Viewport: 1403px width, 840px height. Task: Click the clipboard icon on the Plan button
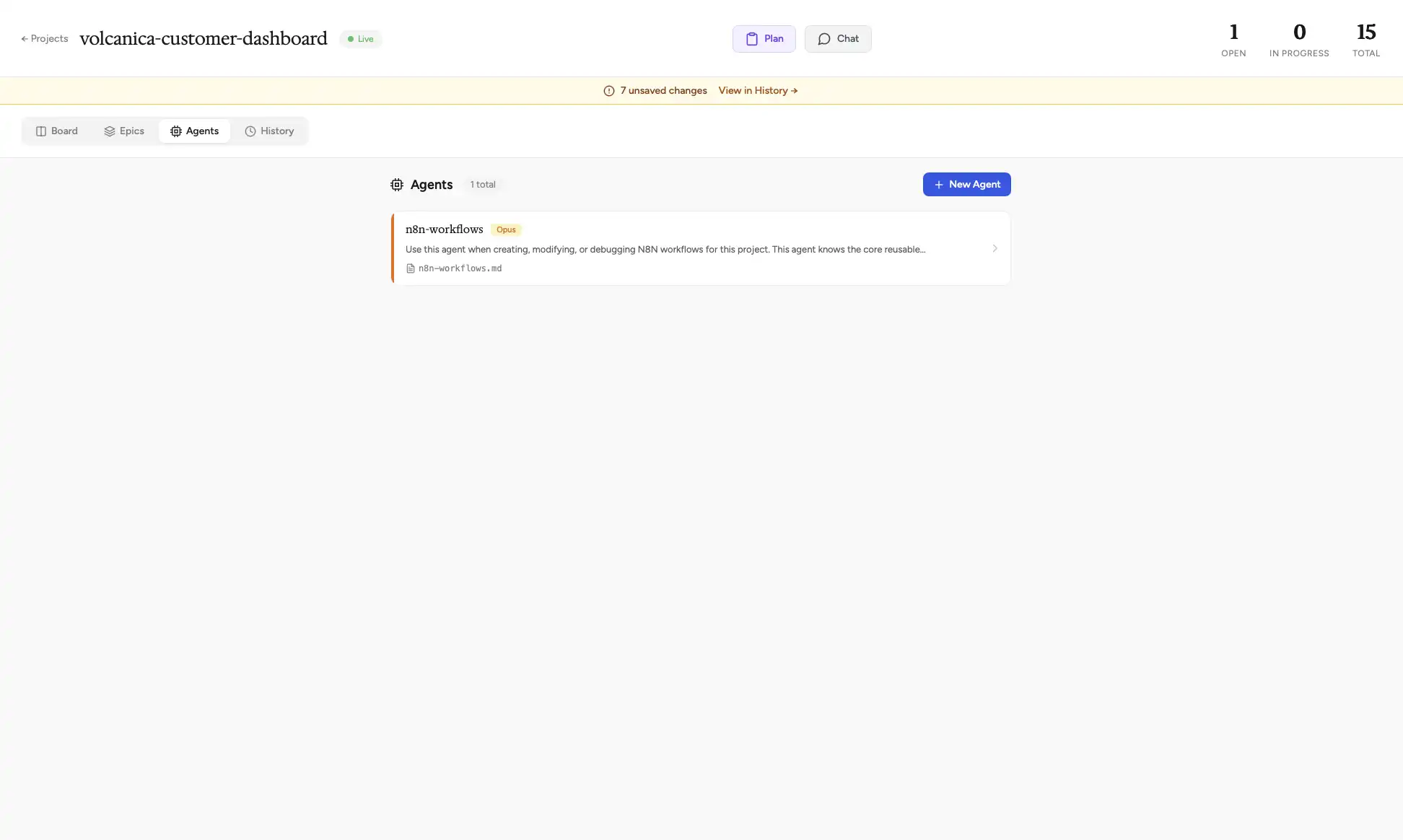[752, 38]
